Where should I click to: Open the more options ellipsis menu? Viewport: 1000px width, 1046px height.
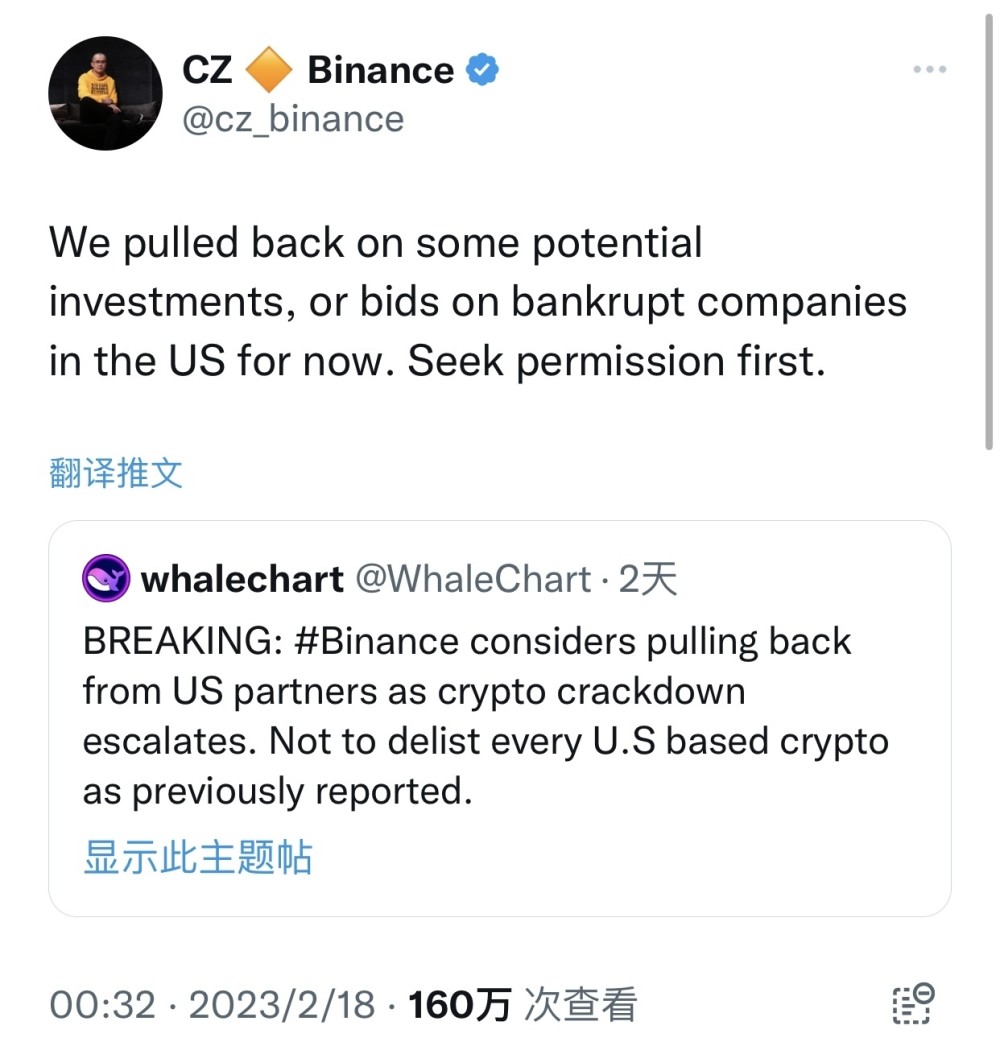coord(930,68)
